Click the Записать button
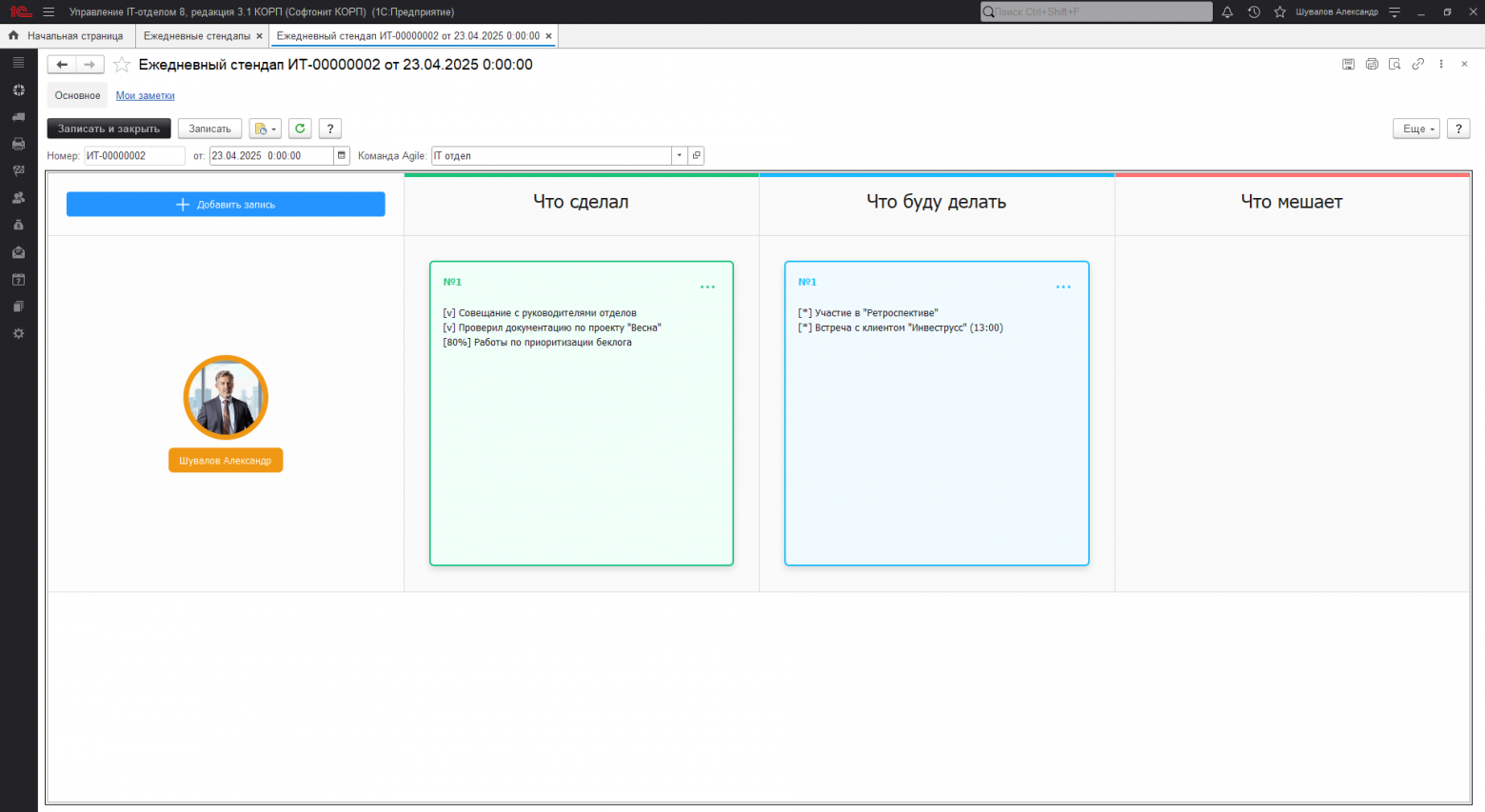The image size is (1485, 812). [x=209, y=129]
